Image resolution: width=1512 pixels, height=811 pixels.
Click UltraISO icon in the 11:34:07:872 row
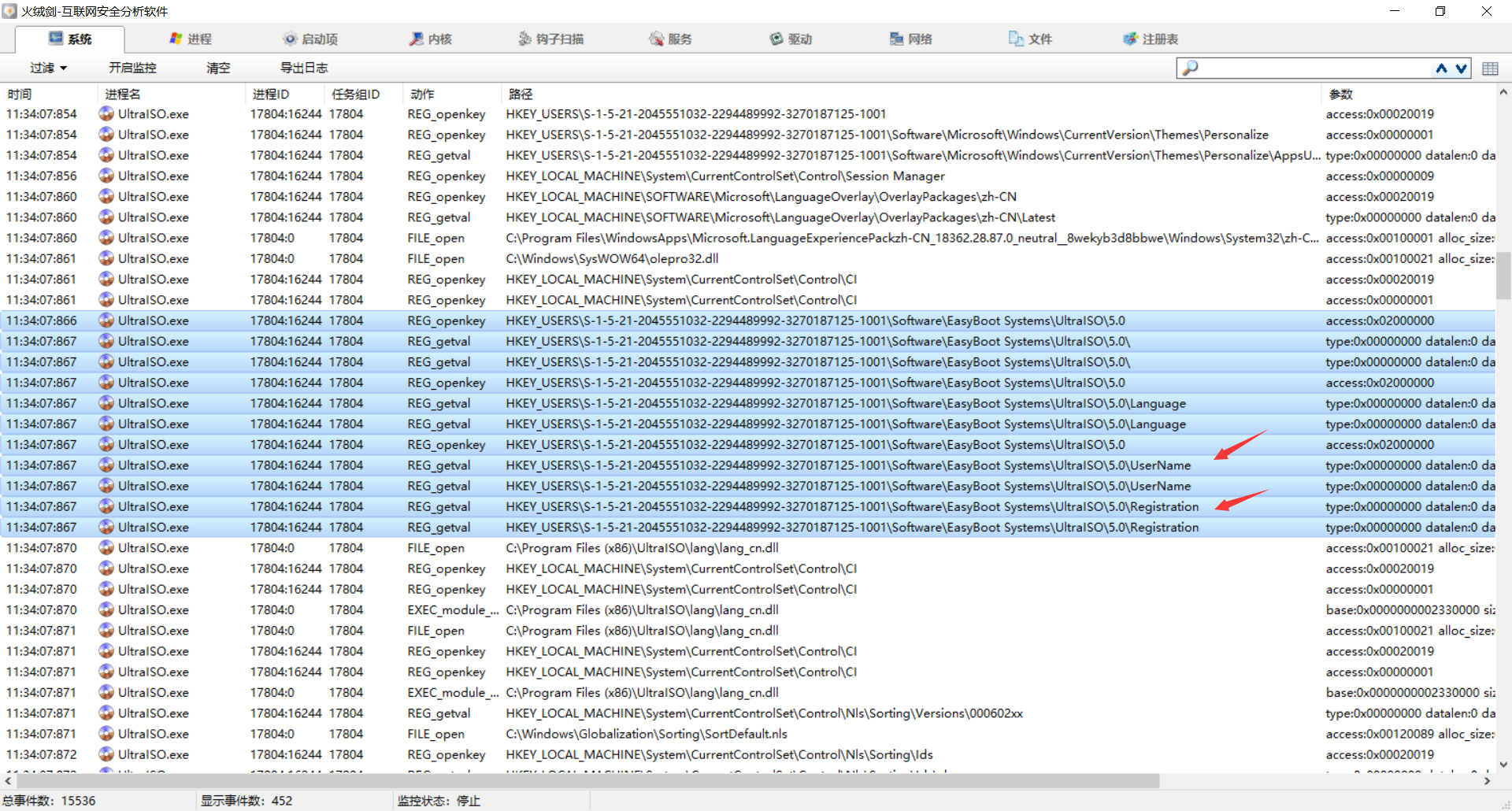pyautogui.click(x=106, y=754)
